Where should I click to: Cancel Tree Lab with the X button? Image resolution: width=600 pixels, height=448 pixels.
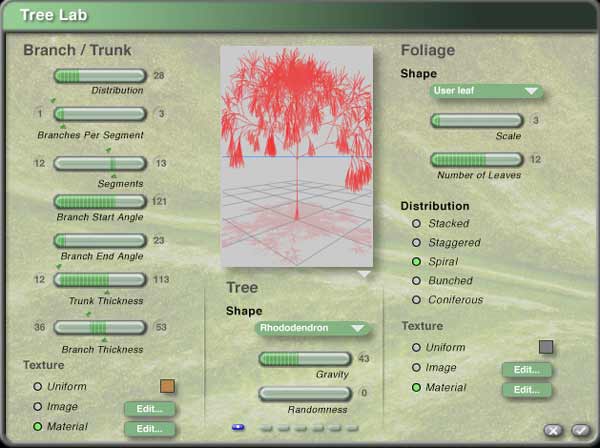pyautogui.click(x=553, y=430)
